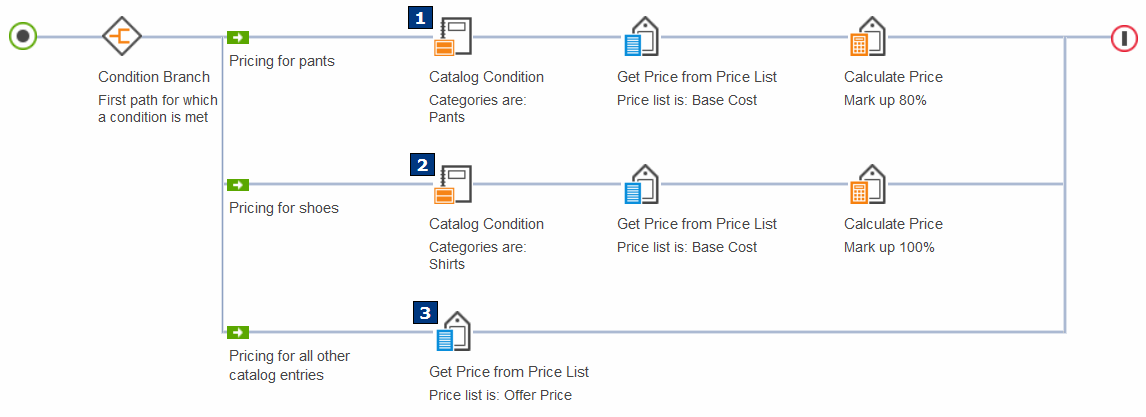Click the number 3 callout marker

[x=426, y=313]
